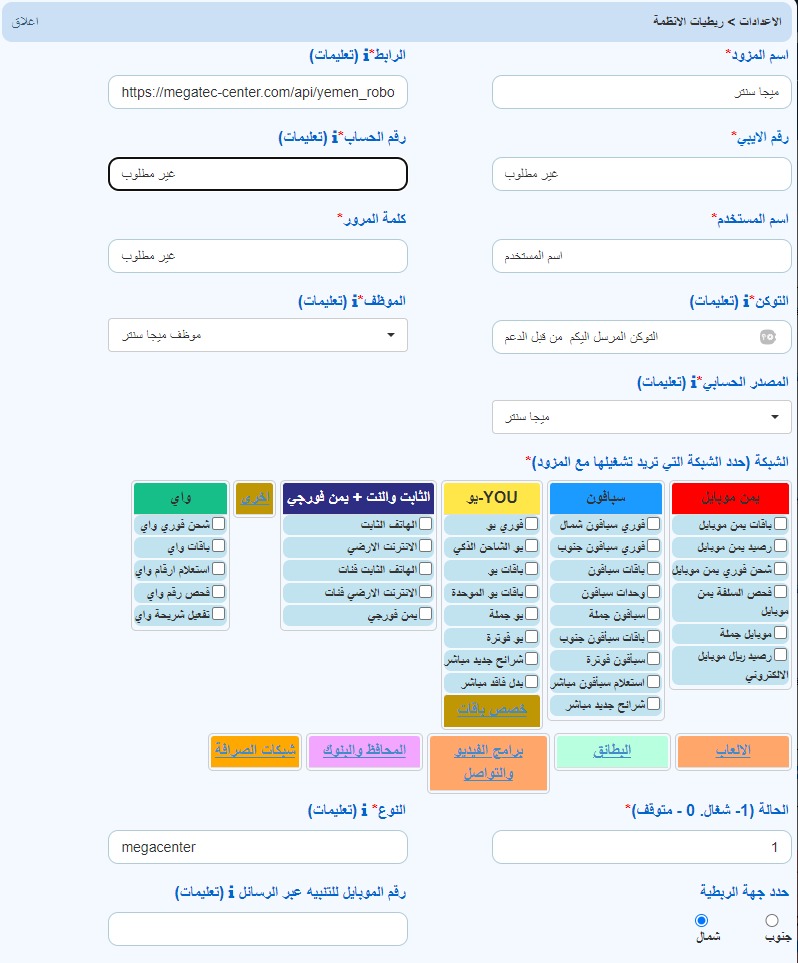Click the تعليمات link next to رقم الحساب
798x963 pixels.
coord(304,137)
